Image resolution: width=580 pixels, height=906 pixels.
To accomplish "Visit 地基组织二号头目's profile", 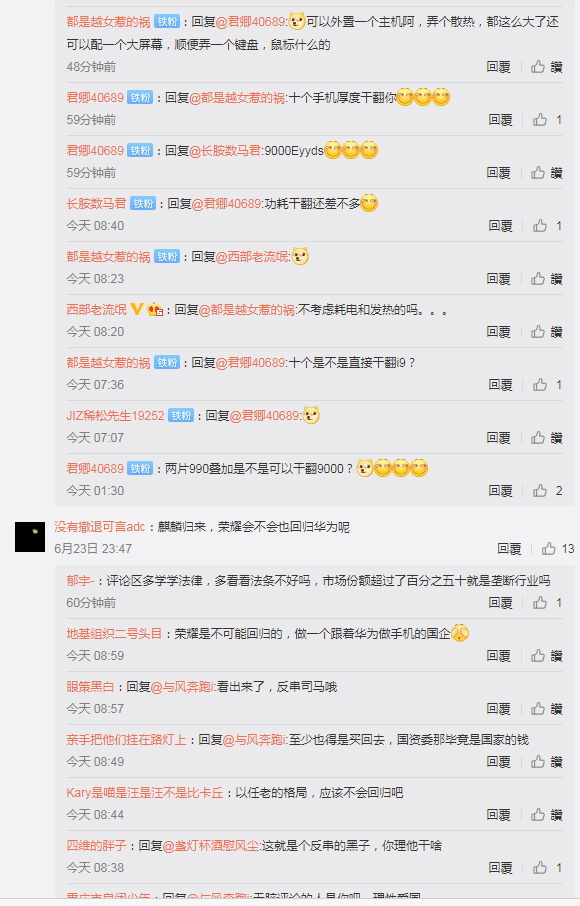I will tap(114, 634).
